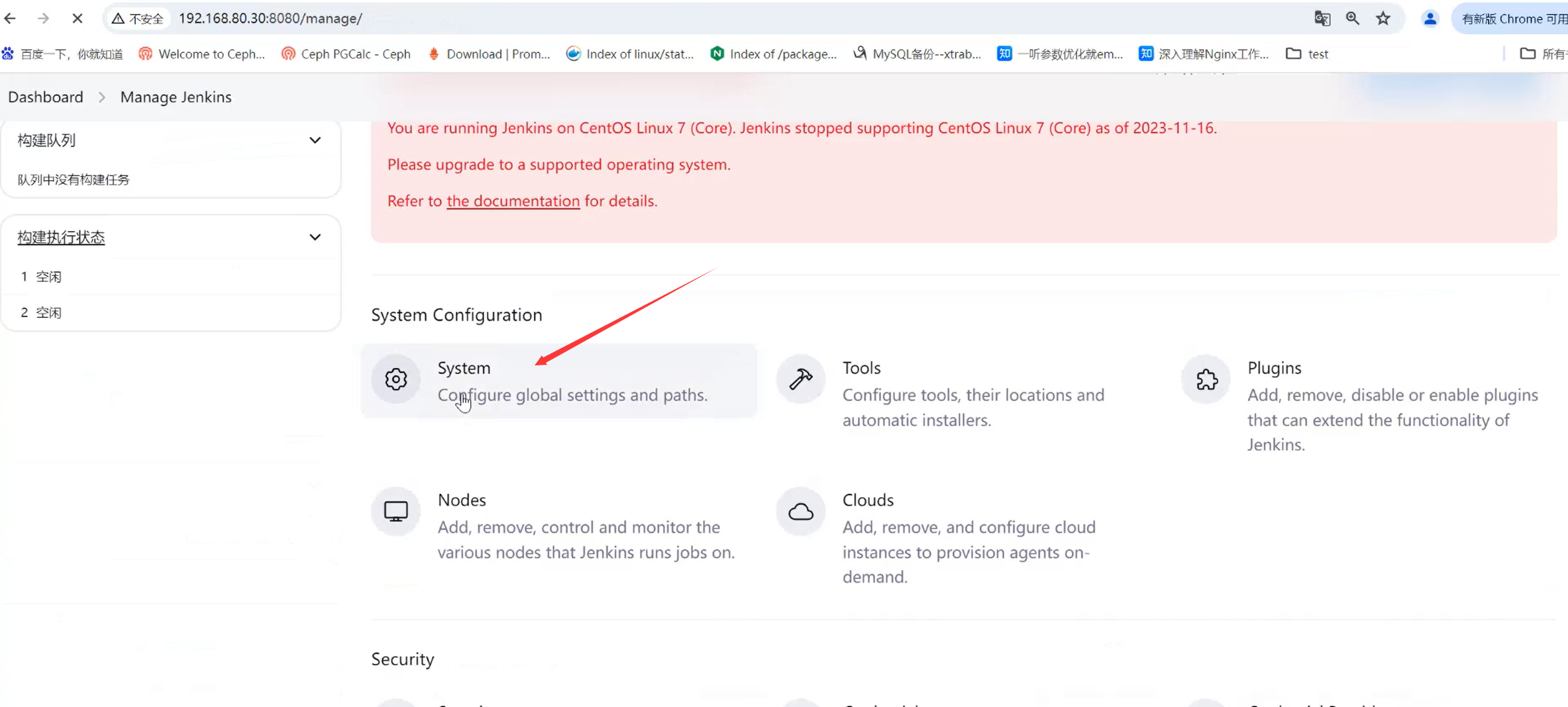This screenshot has width=1568, height=707.
Task: Bookmark this page with the star icon
Action: coord(1383,19)
